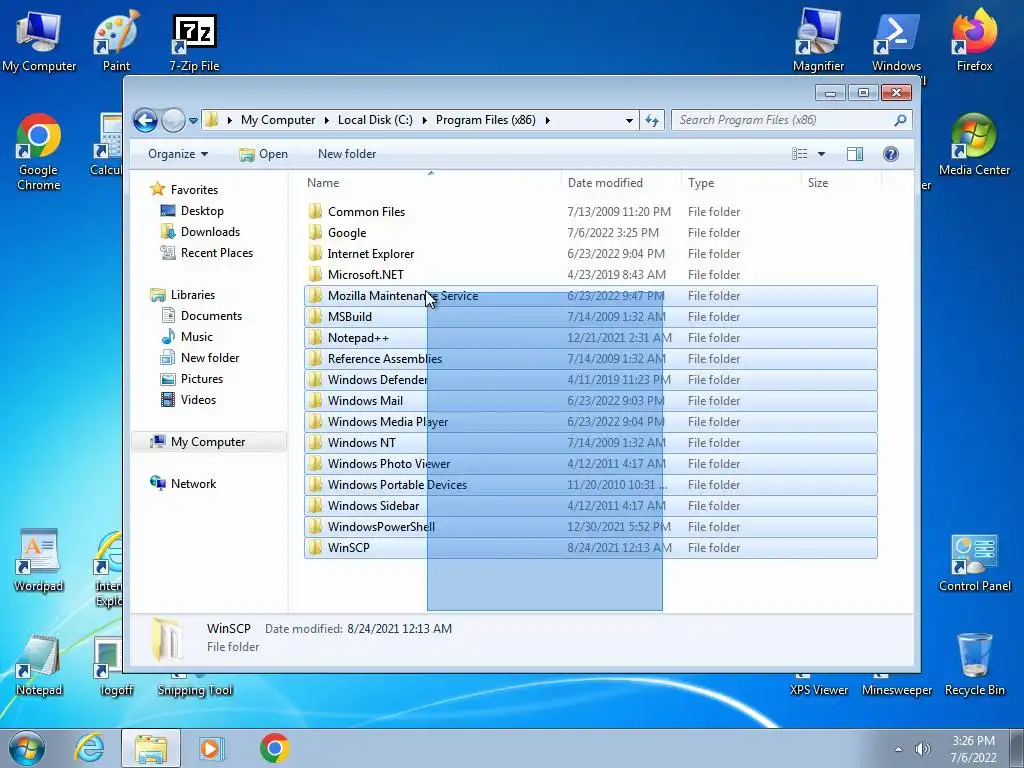Launch Internet Explorer from taskbar

point(89,748)
